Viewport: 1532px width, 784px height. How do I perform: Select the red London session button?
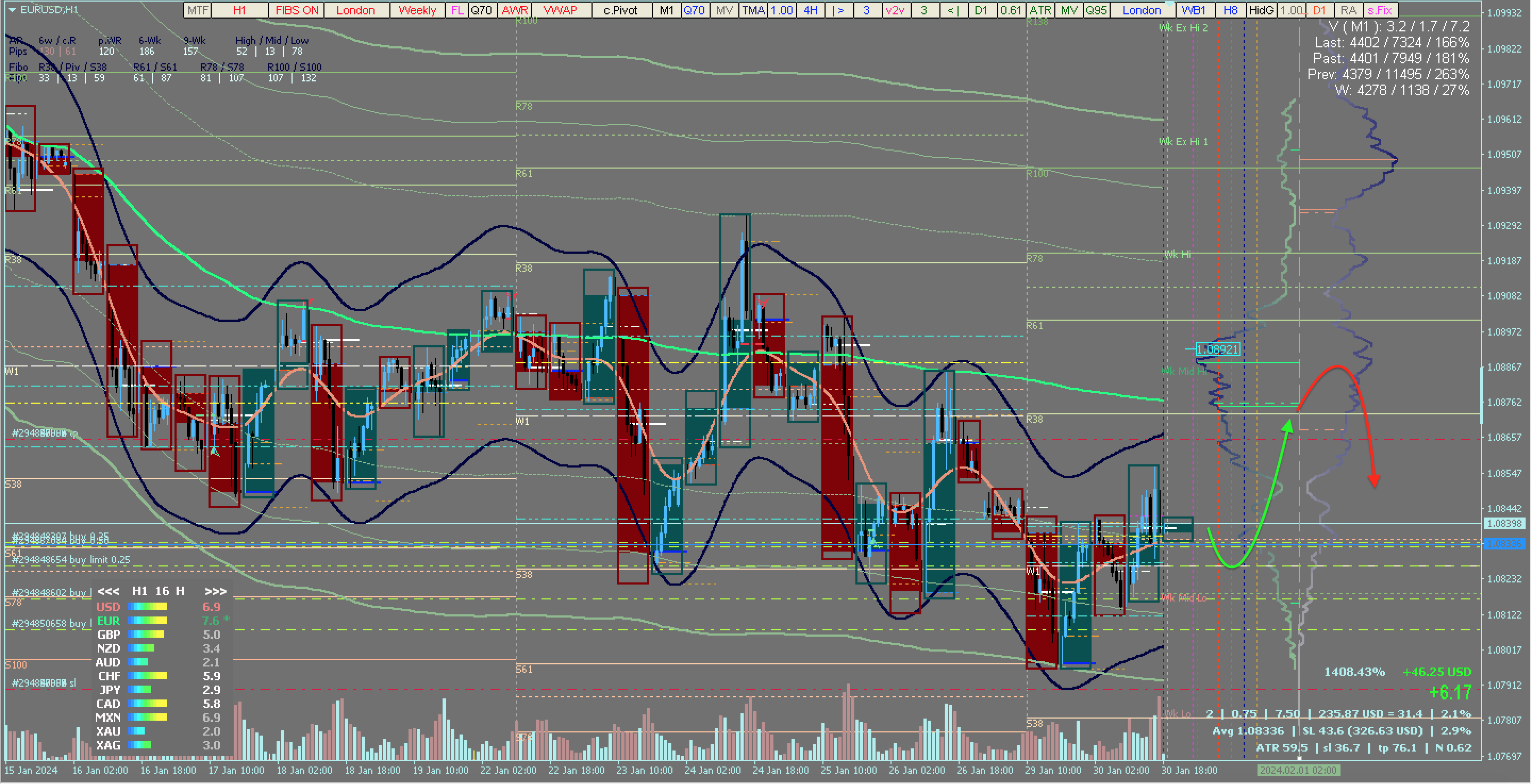[355, 10]
